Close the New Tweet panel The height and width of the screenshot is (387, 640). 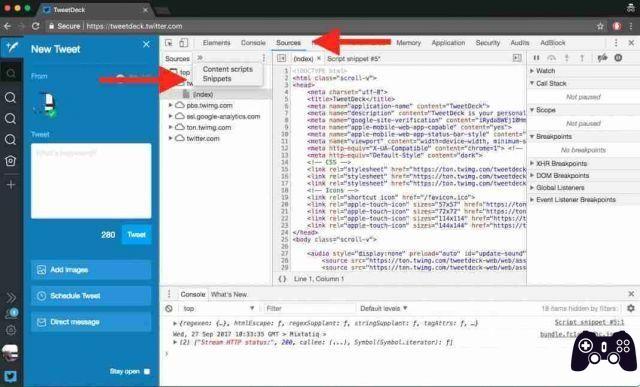[x=147, y=44]
